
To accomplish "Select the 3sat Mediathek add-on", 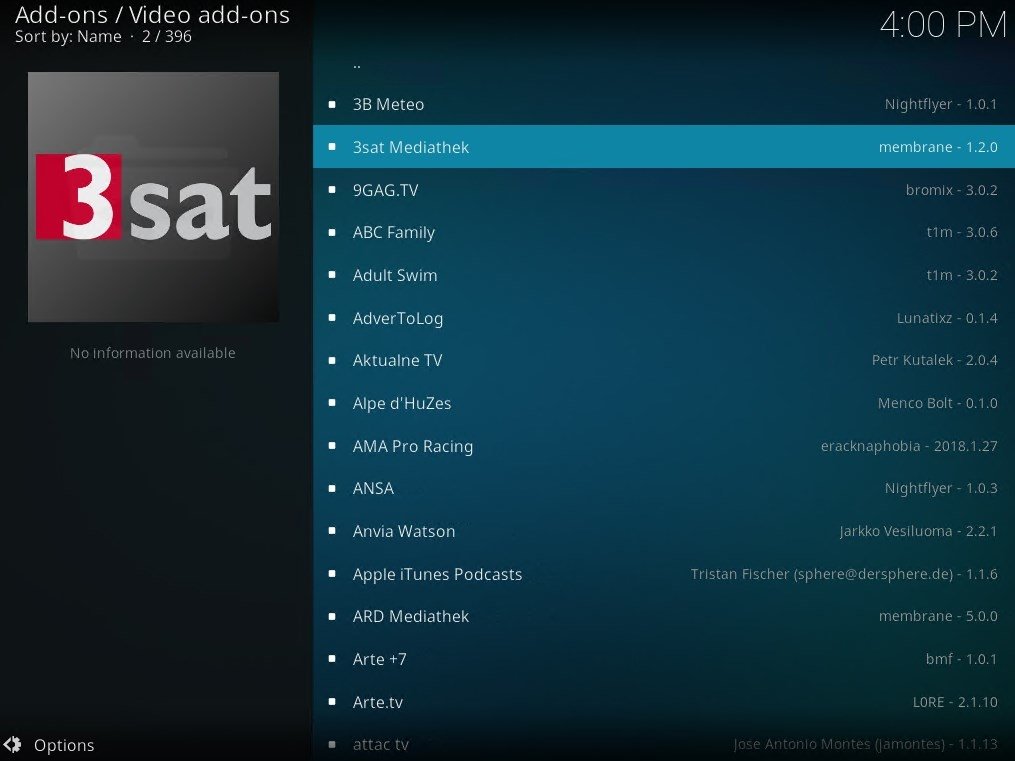I will (x=664, y=147).
